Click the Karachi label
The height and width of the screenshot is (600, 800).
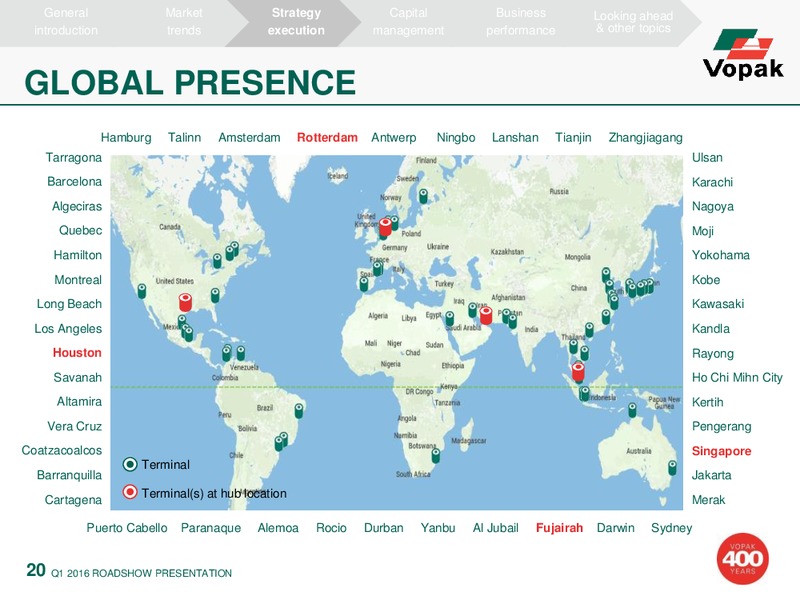coord(712,182)
